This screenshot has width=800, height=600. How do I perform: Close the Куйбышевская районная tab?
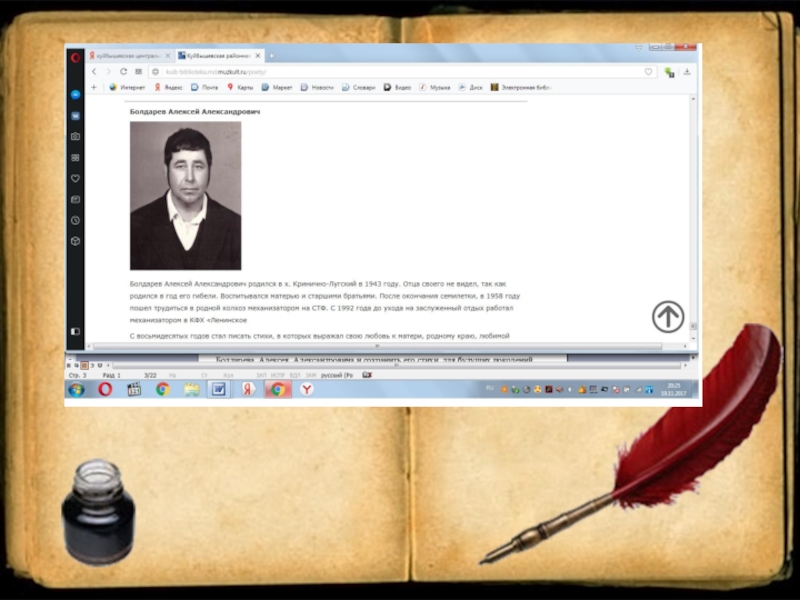(258, 56)
